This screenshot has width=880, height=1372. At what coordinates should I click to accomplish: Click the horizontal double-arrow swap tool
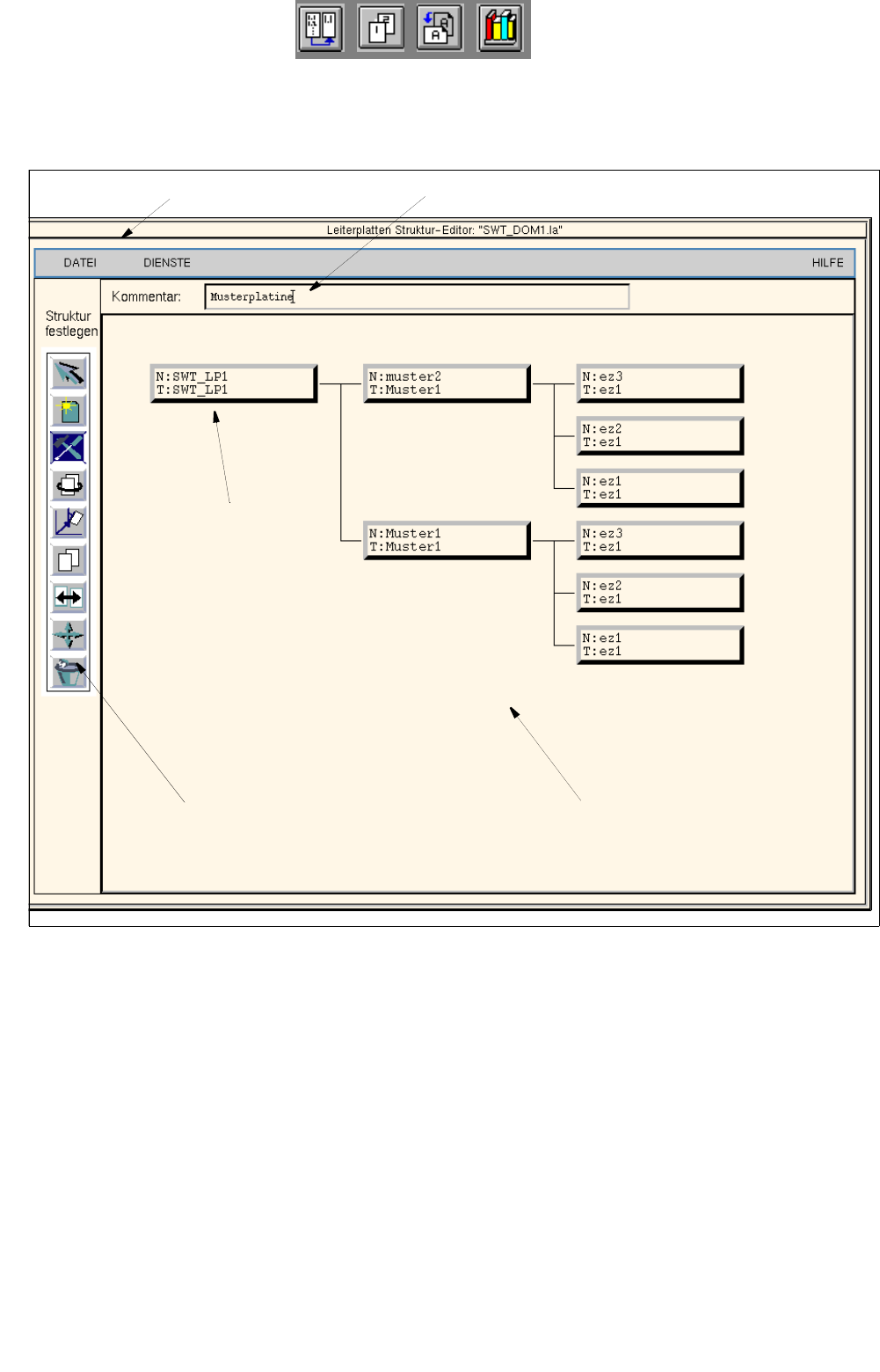pyautogui.click(x=69, y=598)
